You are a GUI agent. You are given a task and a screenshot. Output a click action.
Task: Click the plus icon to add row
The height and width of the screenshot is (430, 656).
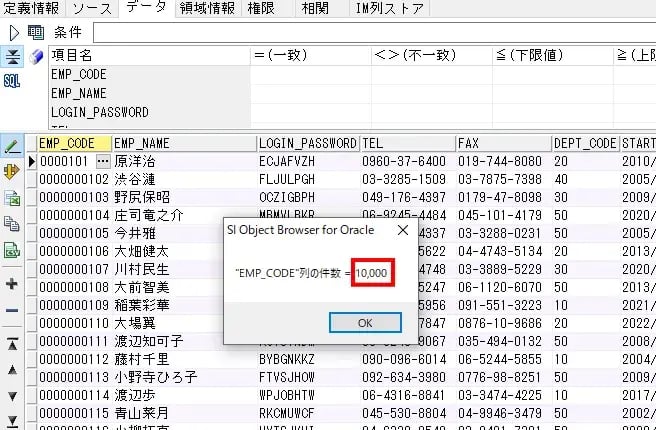(12, 284)
